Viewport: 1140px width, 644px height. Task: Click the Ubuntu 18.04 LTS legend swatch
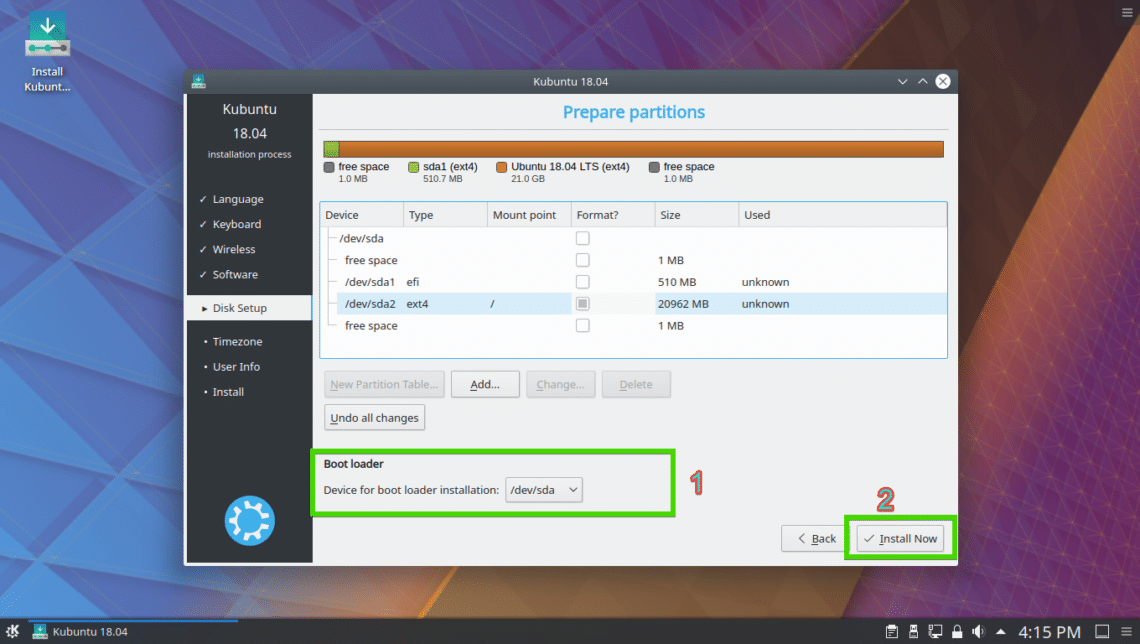click(501, 167)
